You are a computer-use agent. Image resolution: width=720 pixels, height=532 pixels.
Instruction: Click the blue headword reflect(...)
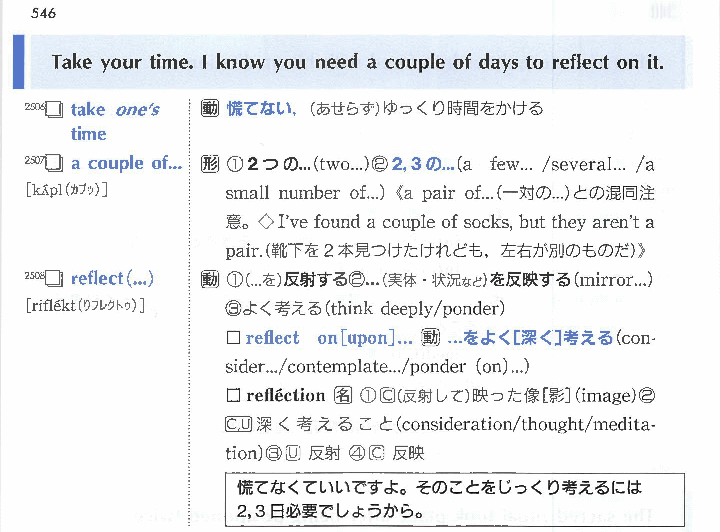112,278
